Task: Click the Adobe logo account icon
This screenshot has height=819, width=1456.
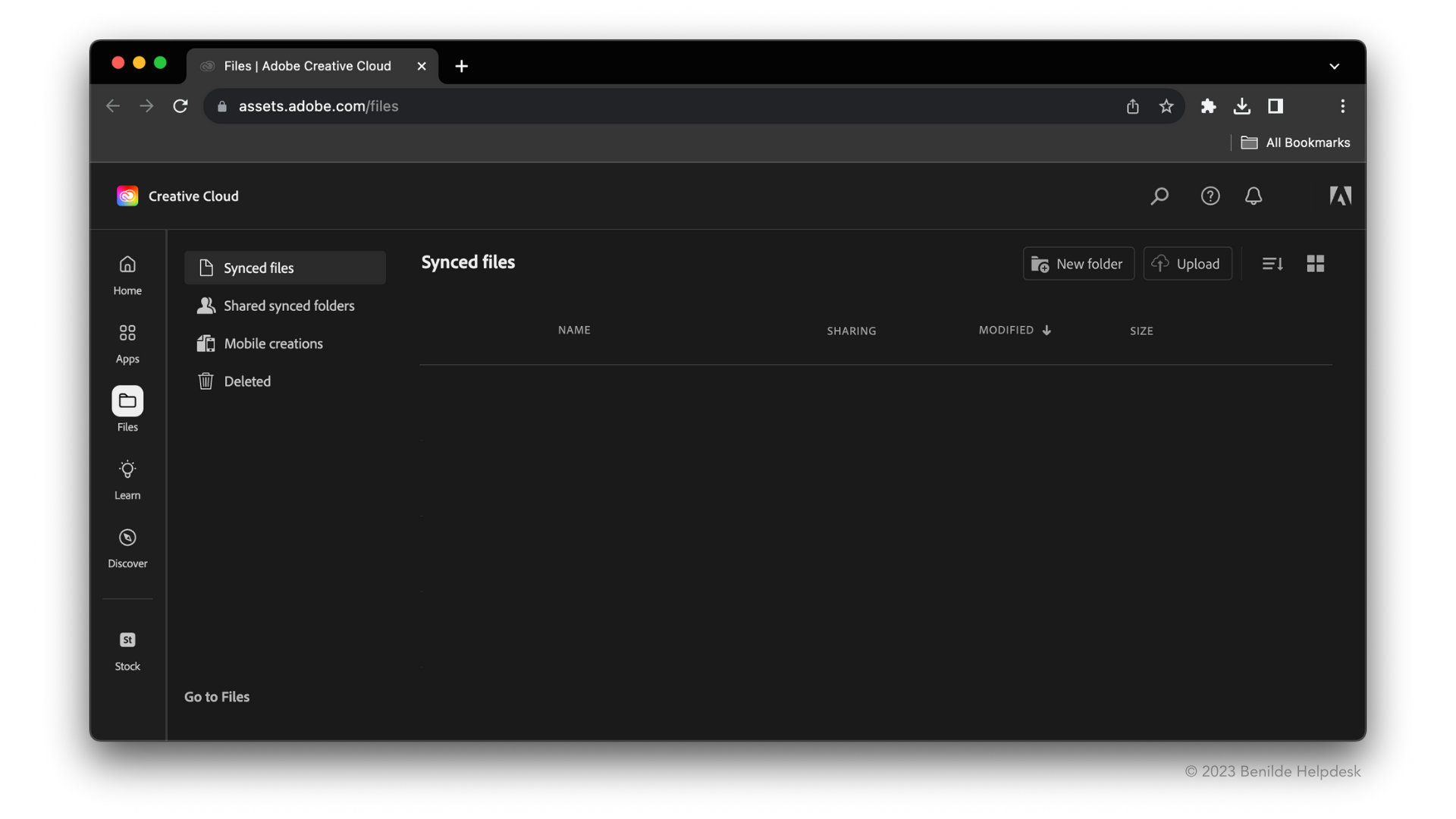Action: (1340, 196)
